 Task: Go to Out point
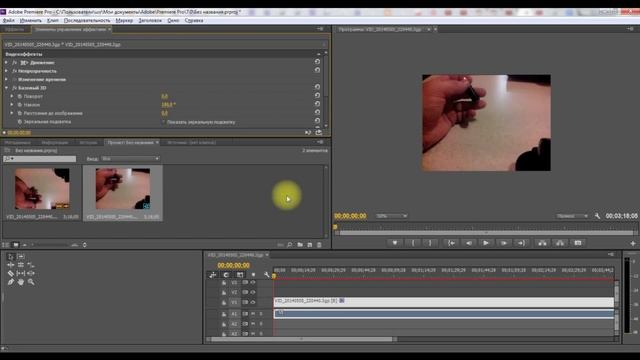(521, 243)
